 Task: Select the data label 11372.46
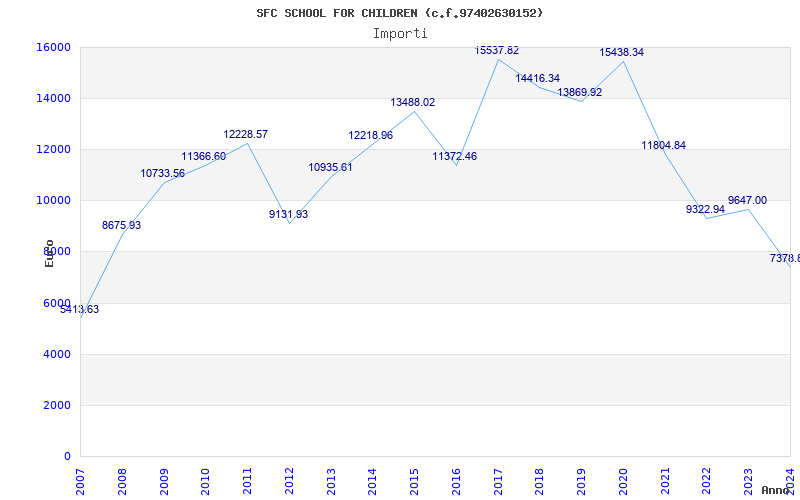[x=455, y=156]
